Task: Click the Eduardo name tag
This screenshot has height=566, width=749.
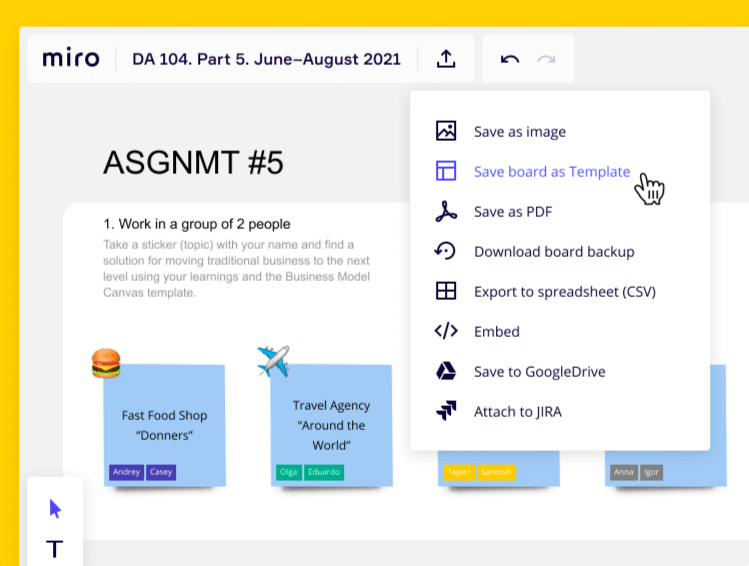Action: (x=324, y=472)
